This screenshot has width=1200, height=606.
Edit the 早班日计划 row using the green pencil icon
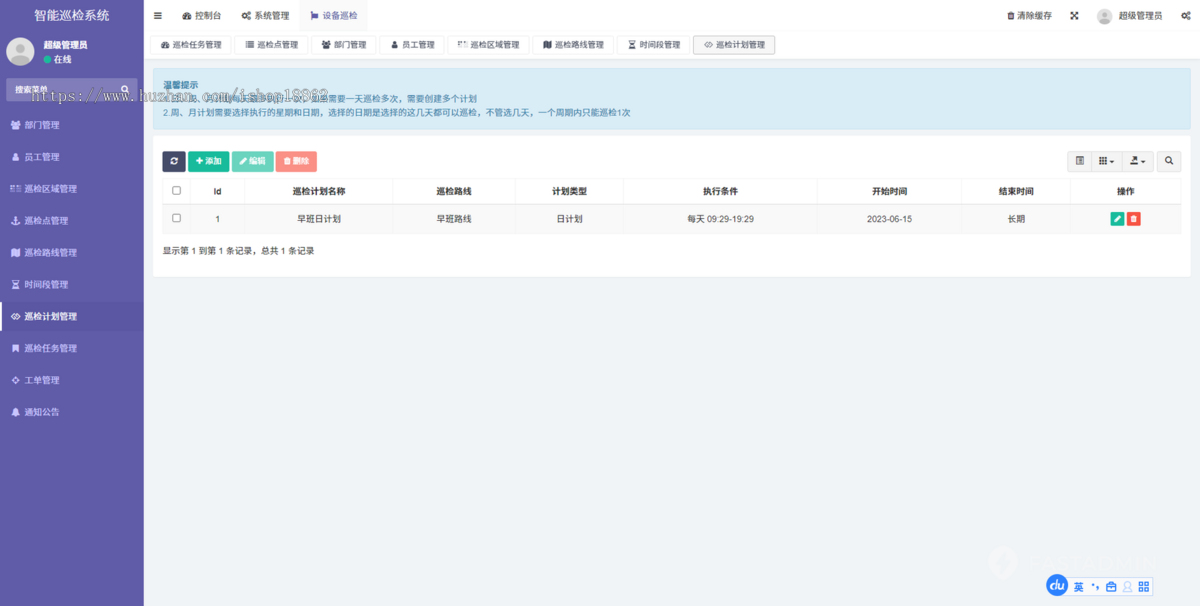pyautogui.click(x=1117, y=218)
